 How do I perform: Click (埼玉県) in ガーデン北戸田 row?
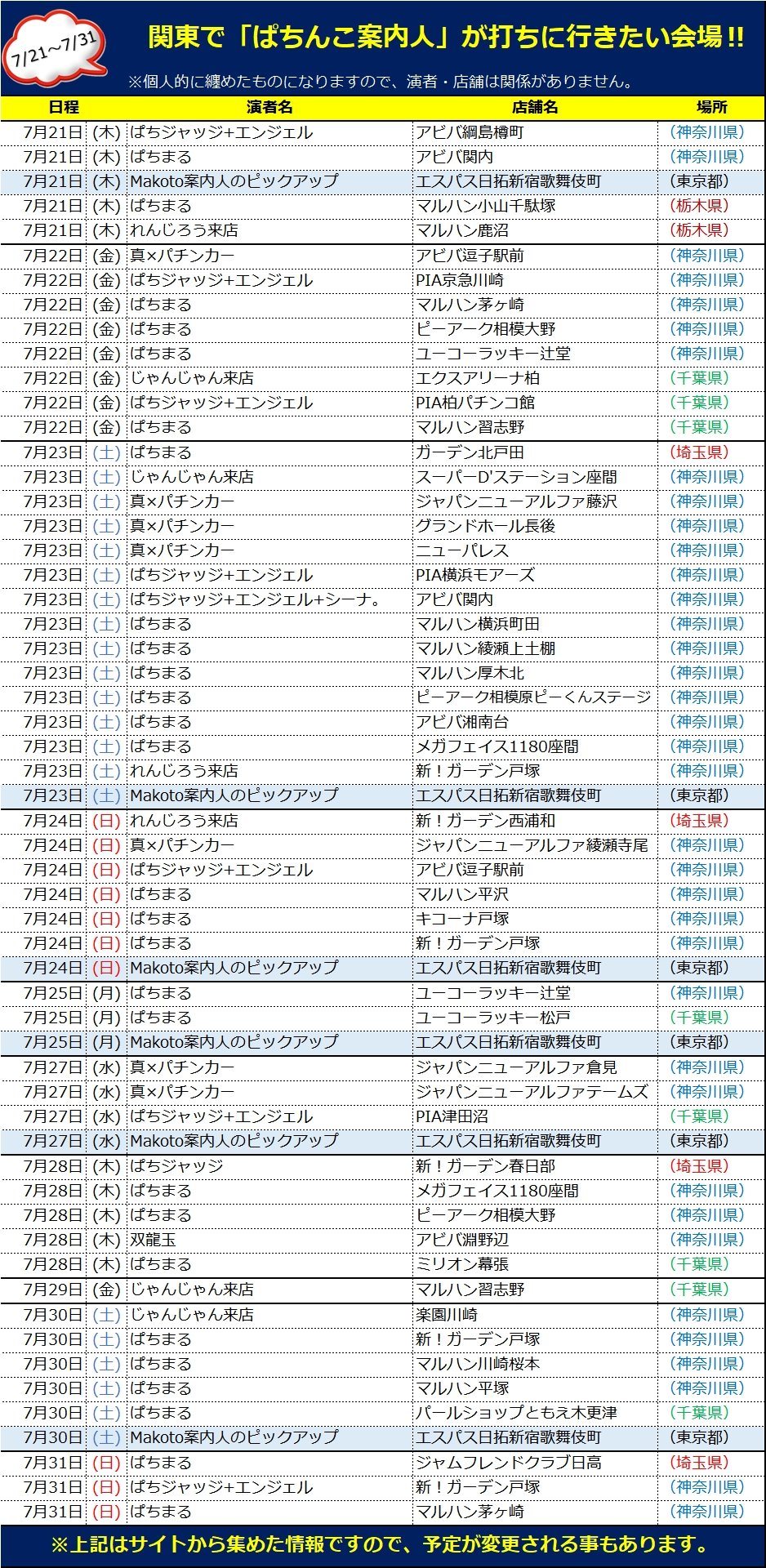click(699, 452)
